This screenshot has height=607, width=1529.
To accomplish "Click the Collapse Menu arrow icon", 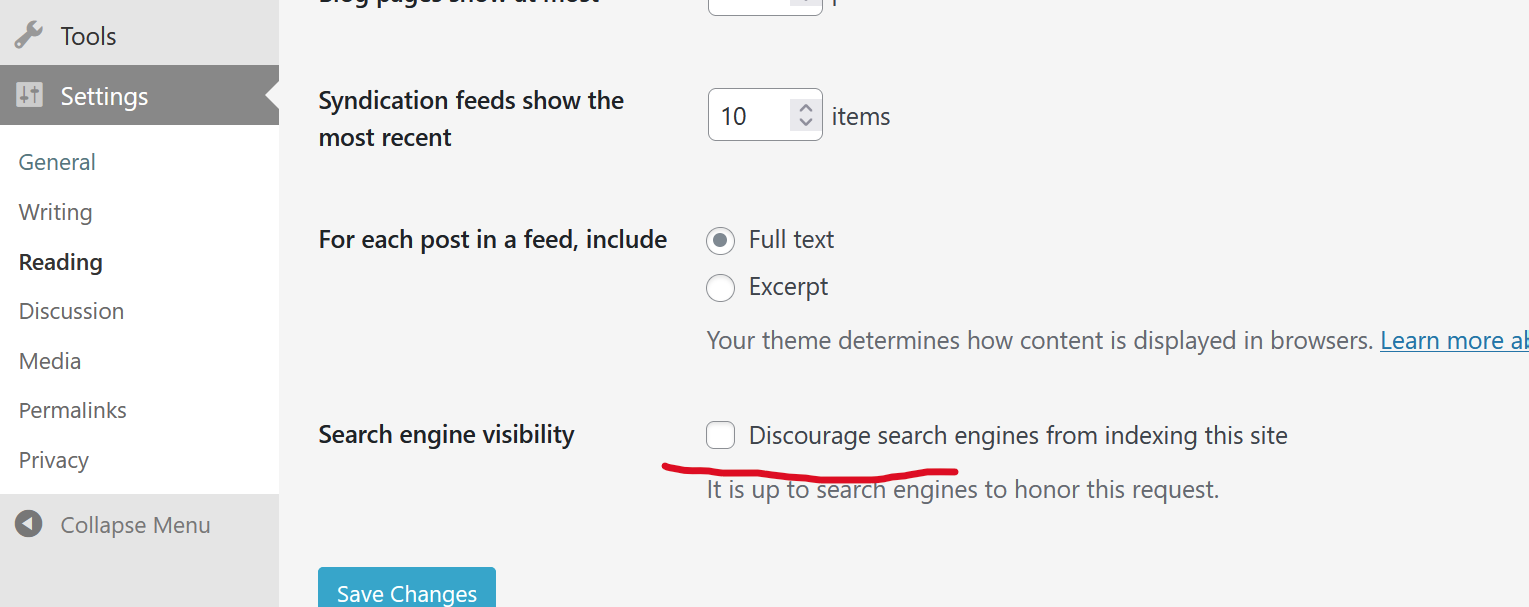I will tap(29, 525).
